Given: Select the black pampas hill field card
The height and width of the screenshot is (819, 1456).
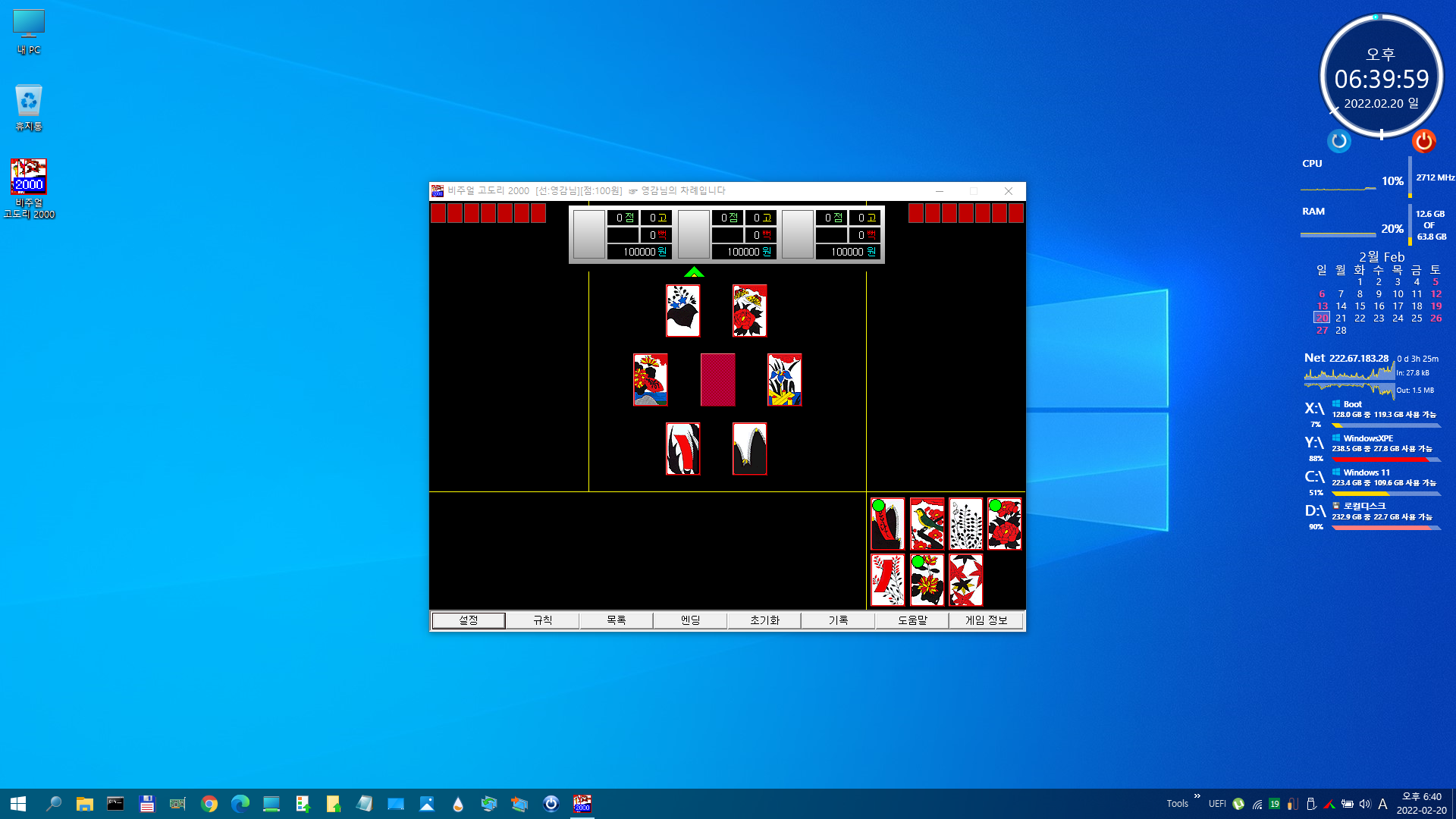Looking at the screenshot, I should pyautogui.click(x=749, y=449).
